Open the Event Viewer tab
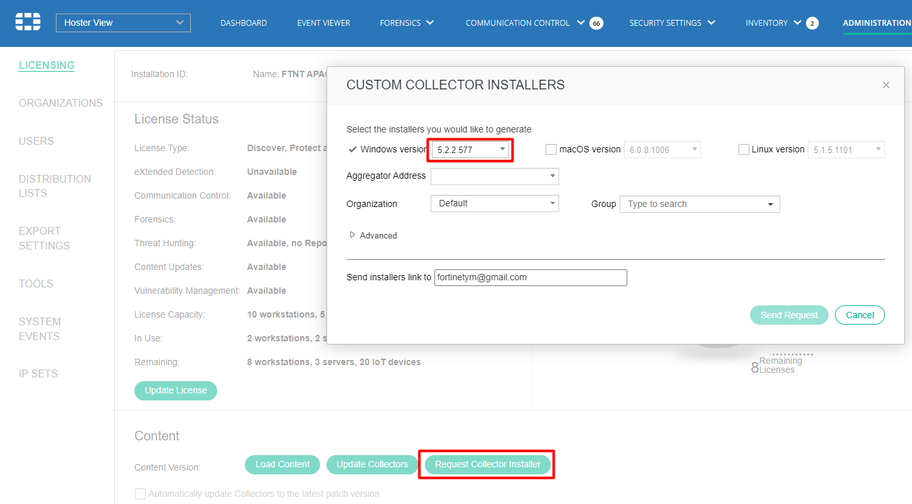Viewport: 912px width, 504px height. point(323,23)
